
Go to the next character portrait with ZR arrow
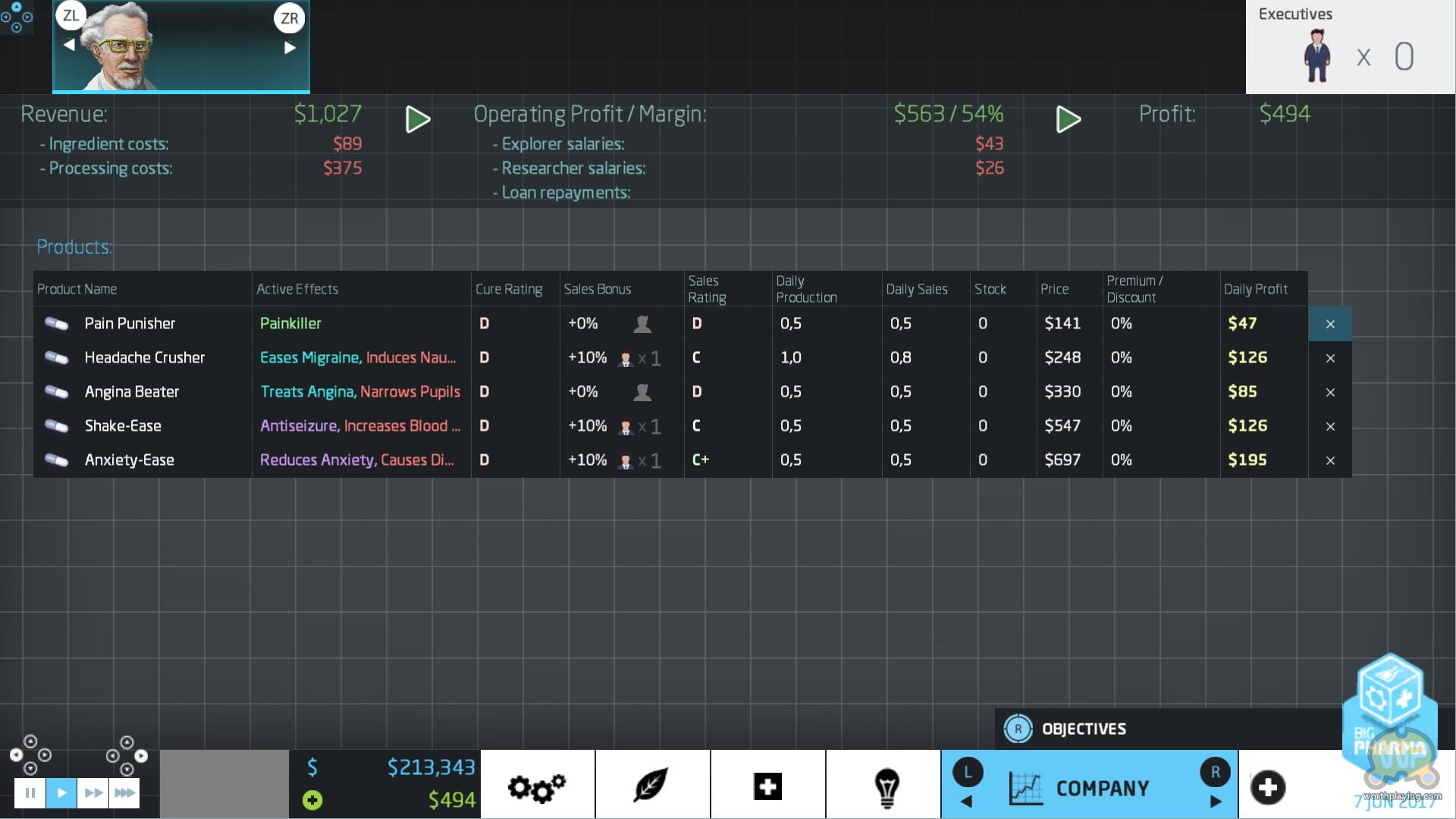click(x=290, y=47)
